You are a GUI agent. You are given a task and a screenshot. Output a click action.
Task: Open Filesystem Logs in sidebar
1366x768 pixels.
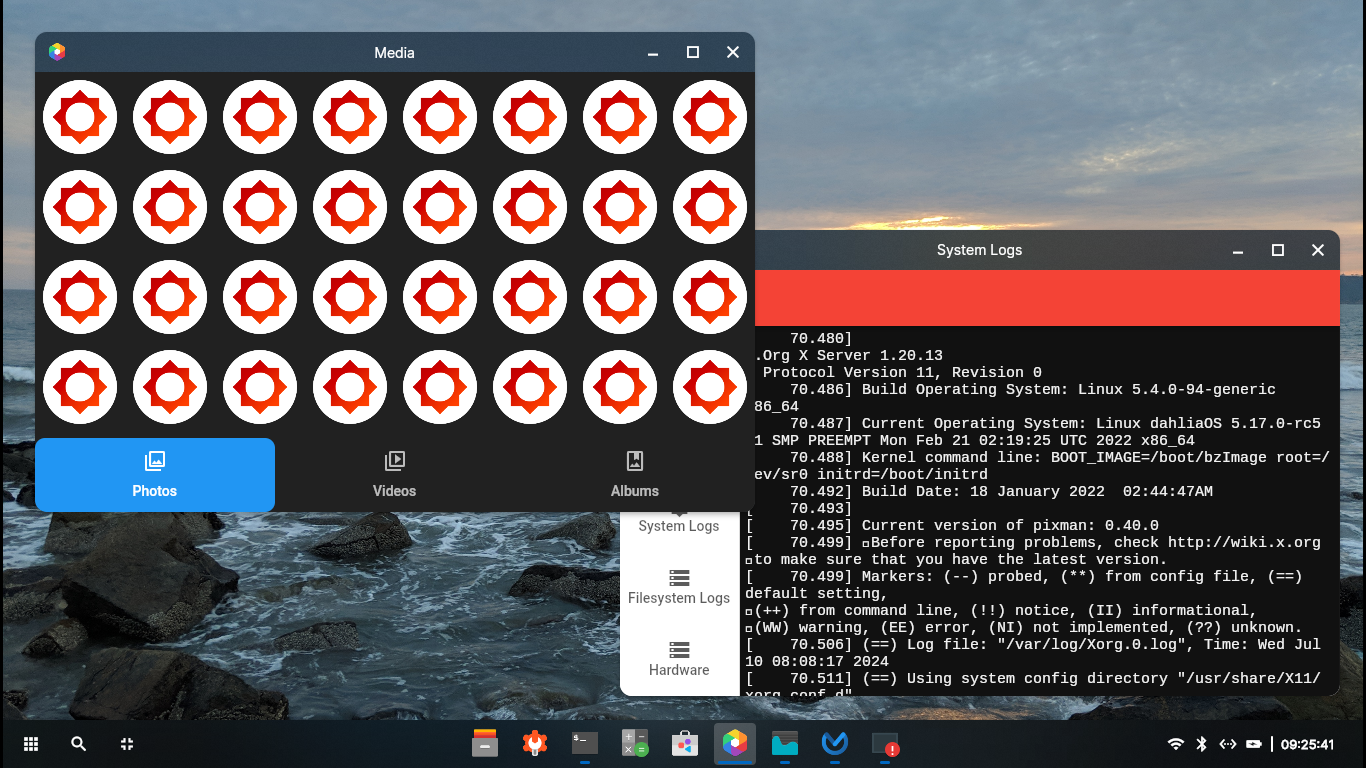pyautogui.click(x=679, y=586)
